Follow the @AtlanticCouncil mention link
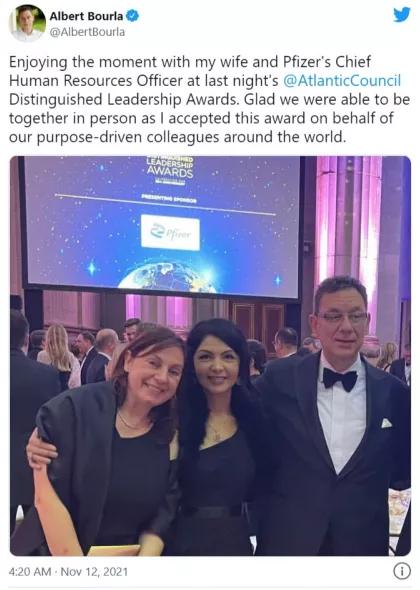The height and width of the screenshot is (590, 420). point(342,81)
